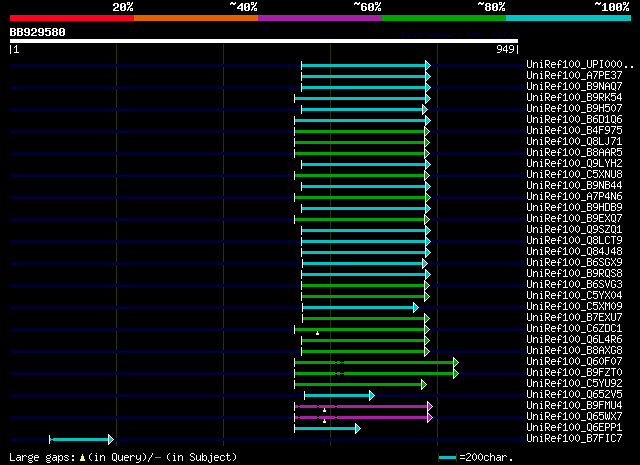Click the yellow gap marker below B9FMU4 bar
The width and height of the screenshot is (640, 465).
pos(324,410)
